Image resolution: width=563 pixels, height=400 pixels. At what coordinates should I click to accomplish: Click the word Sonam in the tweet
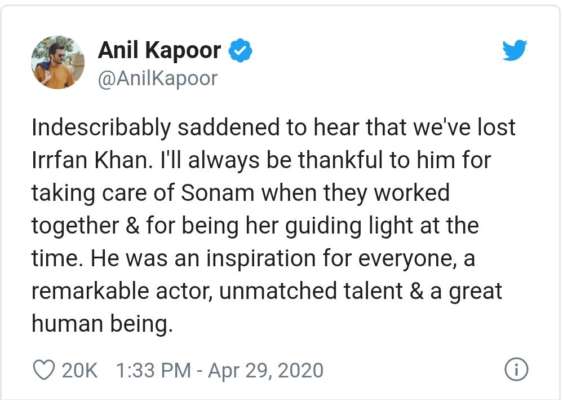pyautogui.click(x=218, y=193)
